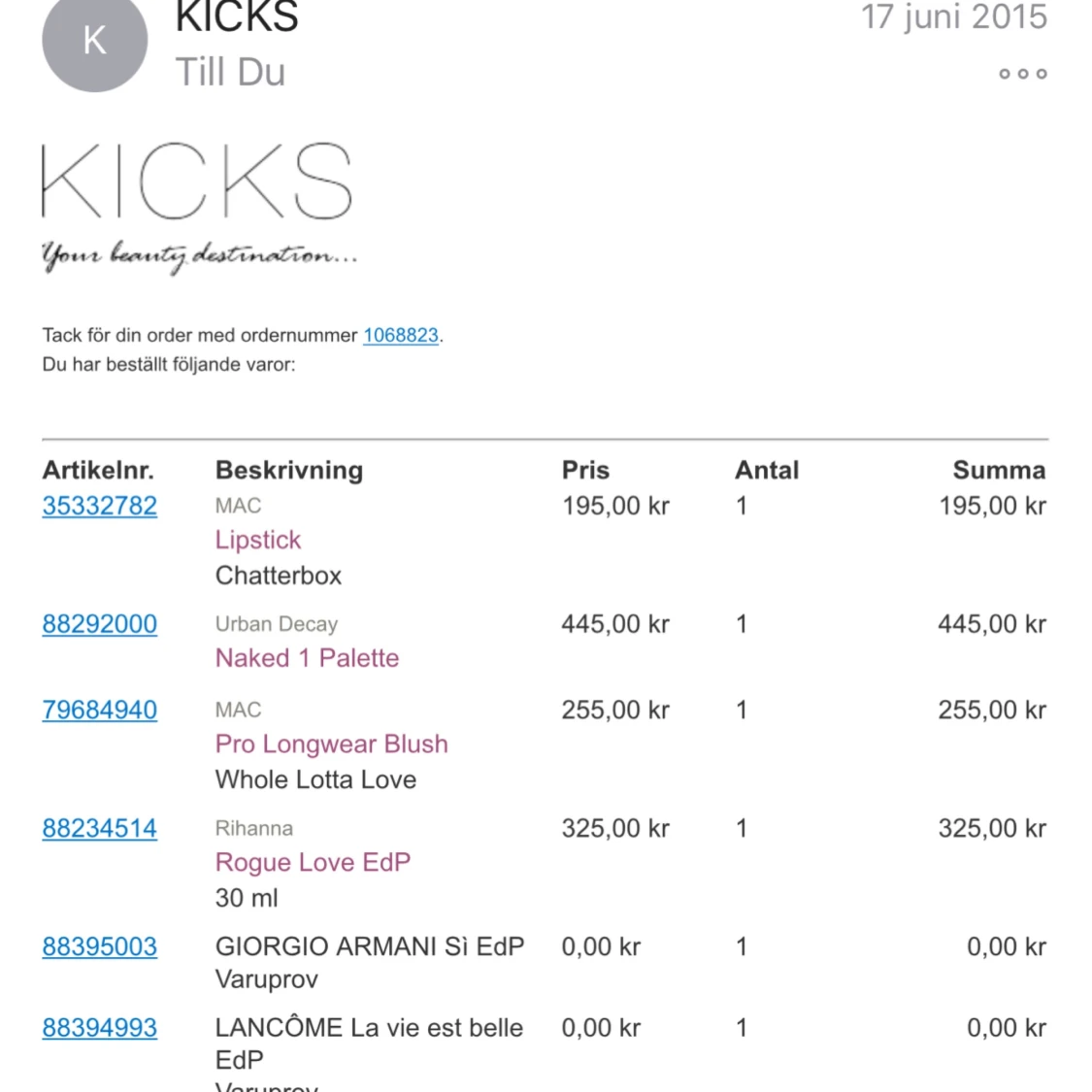Click the GIORGIO ARMANI Sì EdP description
Image resolution: width=1092 pixels, height=1092 pixels.
coord(369,946)
